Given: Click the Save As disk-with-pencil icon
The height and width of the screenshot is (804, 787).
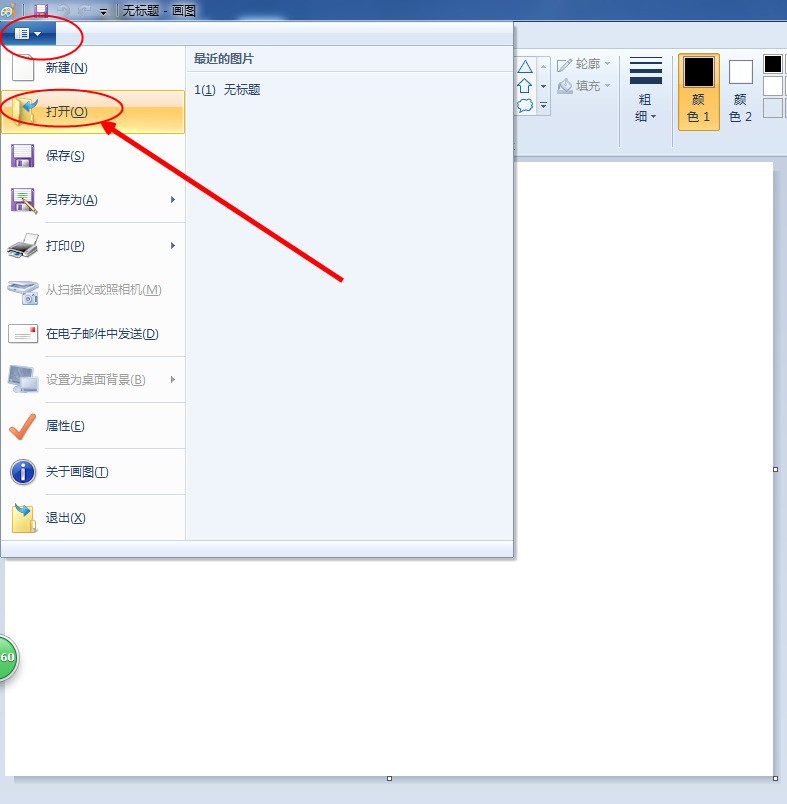Looking at the screenshot, I should point(24,200).
